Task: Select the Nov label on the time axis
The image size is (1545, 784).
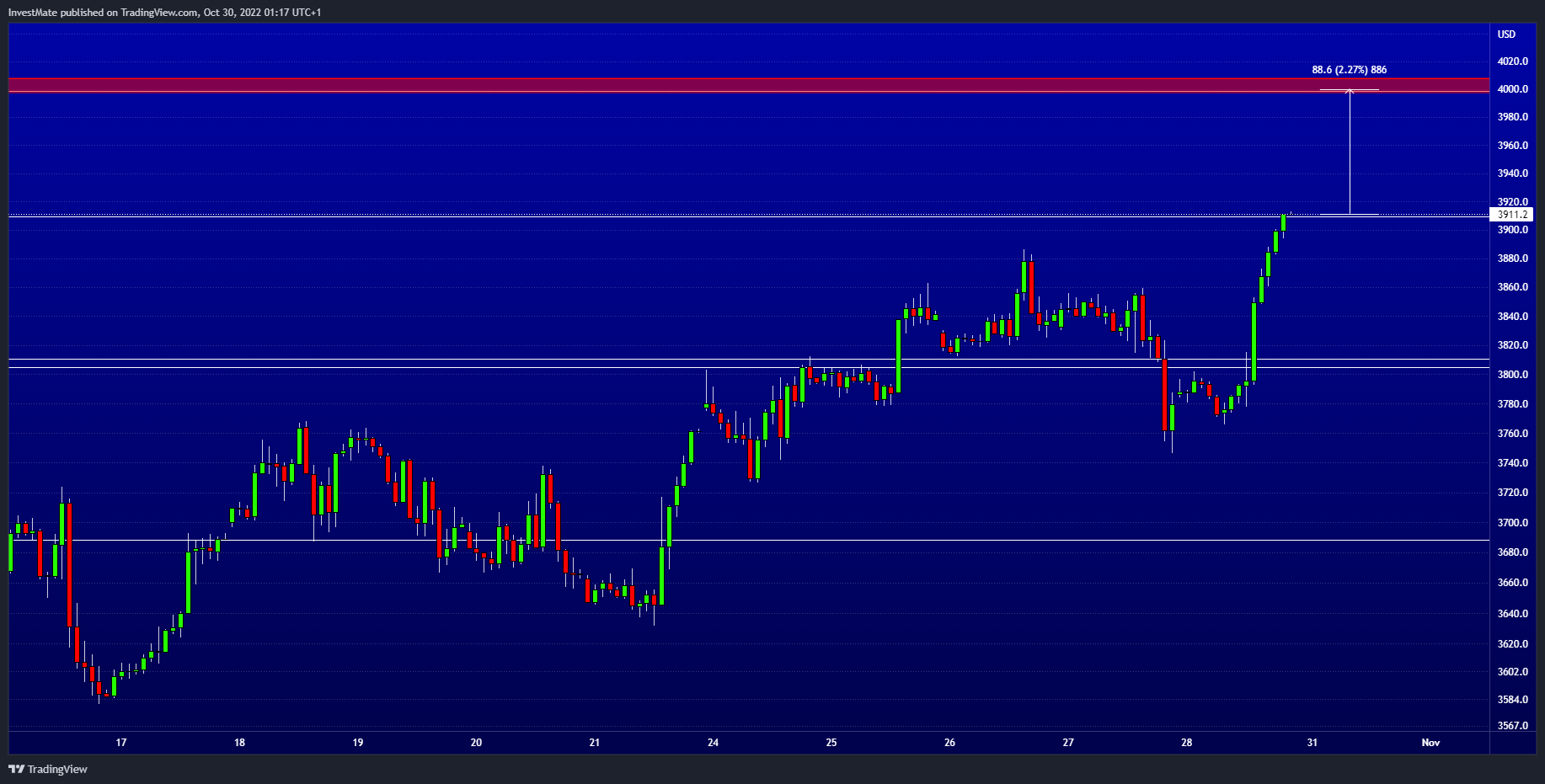Action: (x=1430, y=743)
